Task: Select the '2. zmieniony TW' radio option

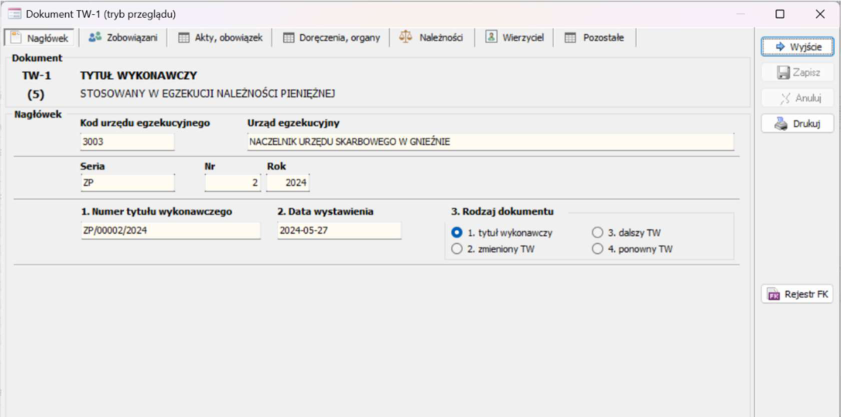Action: 457,249
